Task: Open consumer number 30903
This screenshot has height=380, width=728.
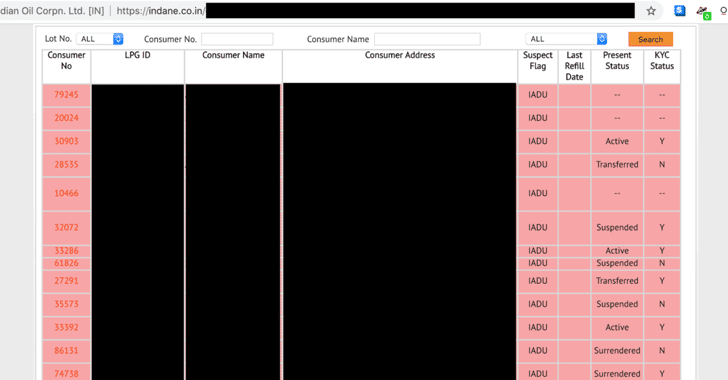Action: tap(66, 141)
